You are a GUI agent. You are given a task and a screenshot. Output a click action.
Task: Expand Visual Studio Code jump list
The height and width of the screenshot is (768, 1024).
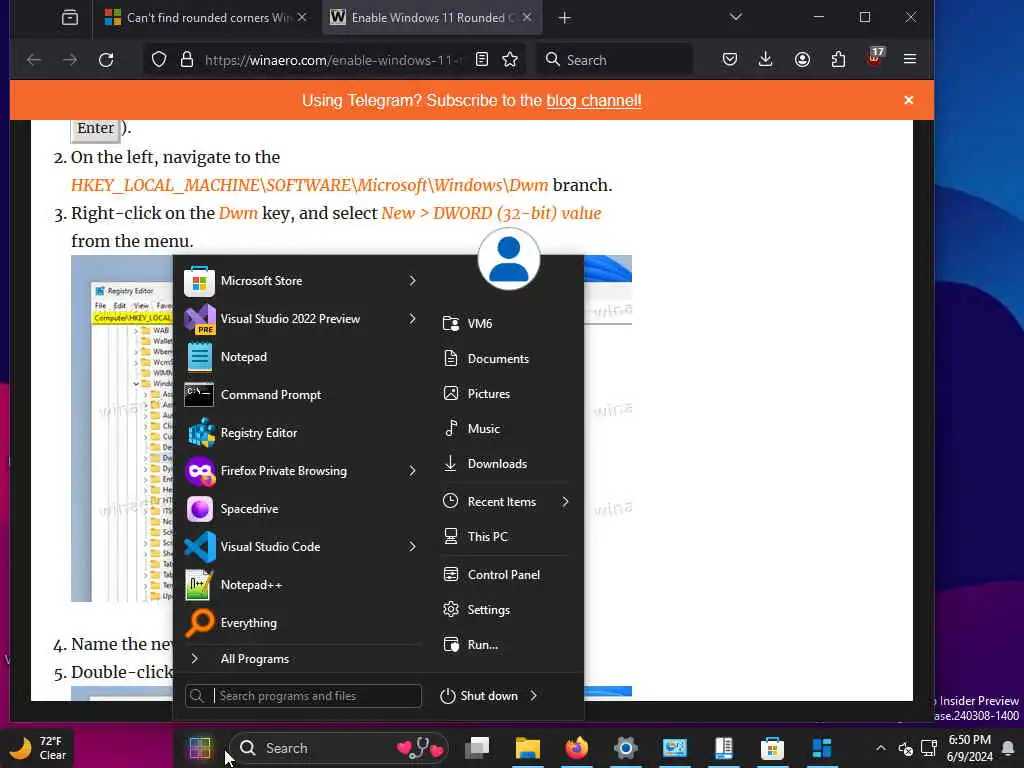[x=412, y=547]
